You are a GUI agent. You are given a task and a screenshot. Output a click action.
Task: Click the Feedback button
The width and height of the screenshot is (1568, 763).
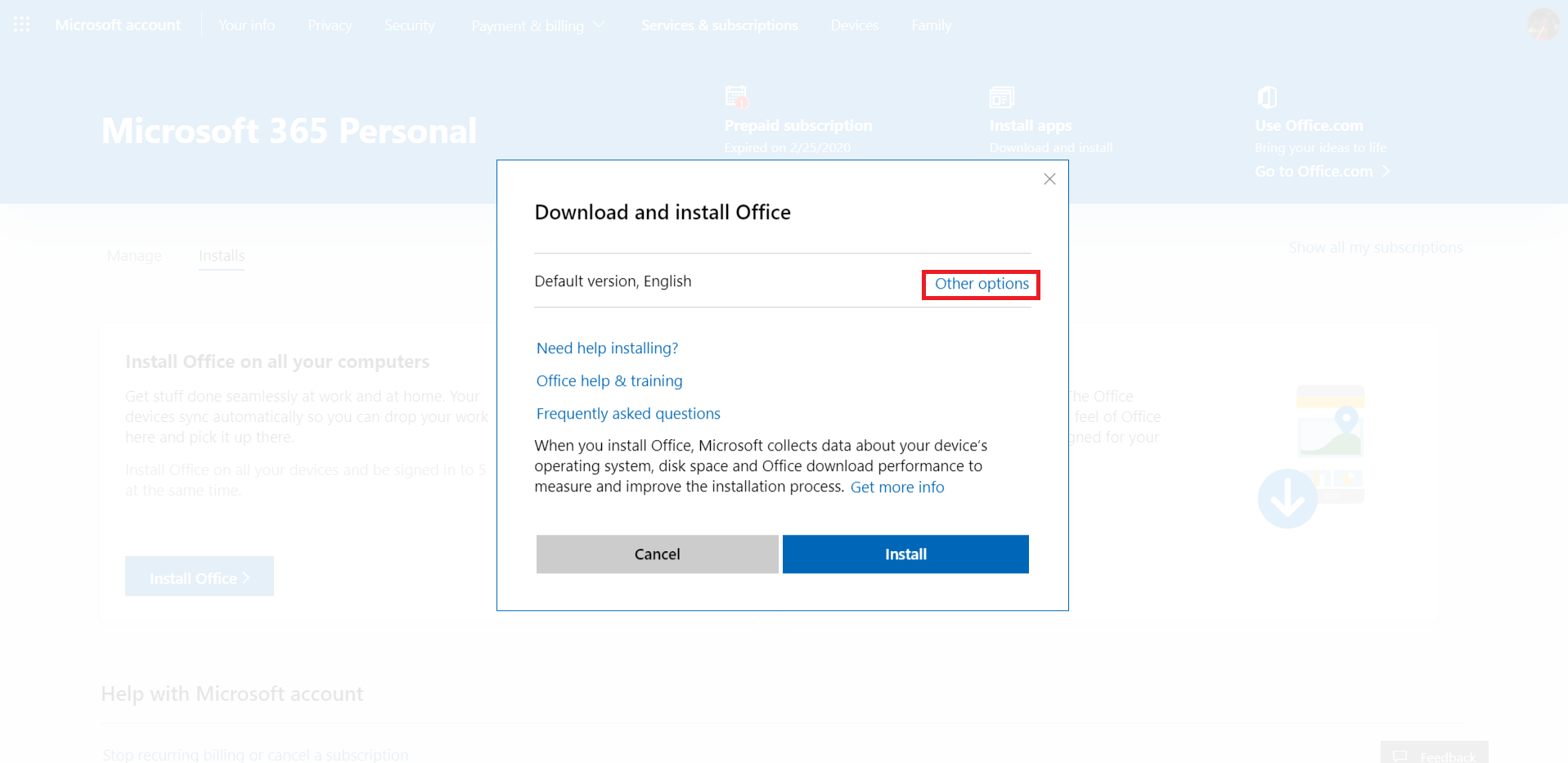pos(1435,753)
